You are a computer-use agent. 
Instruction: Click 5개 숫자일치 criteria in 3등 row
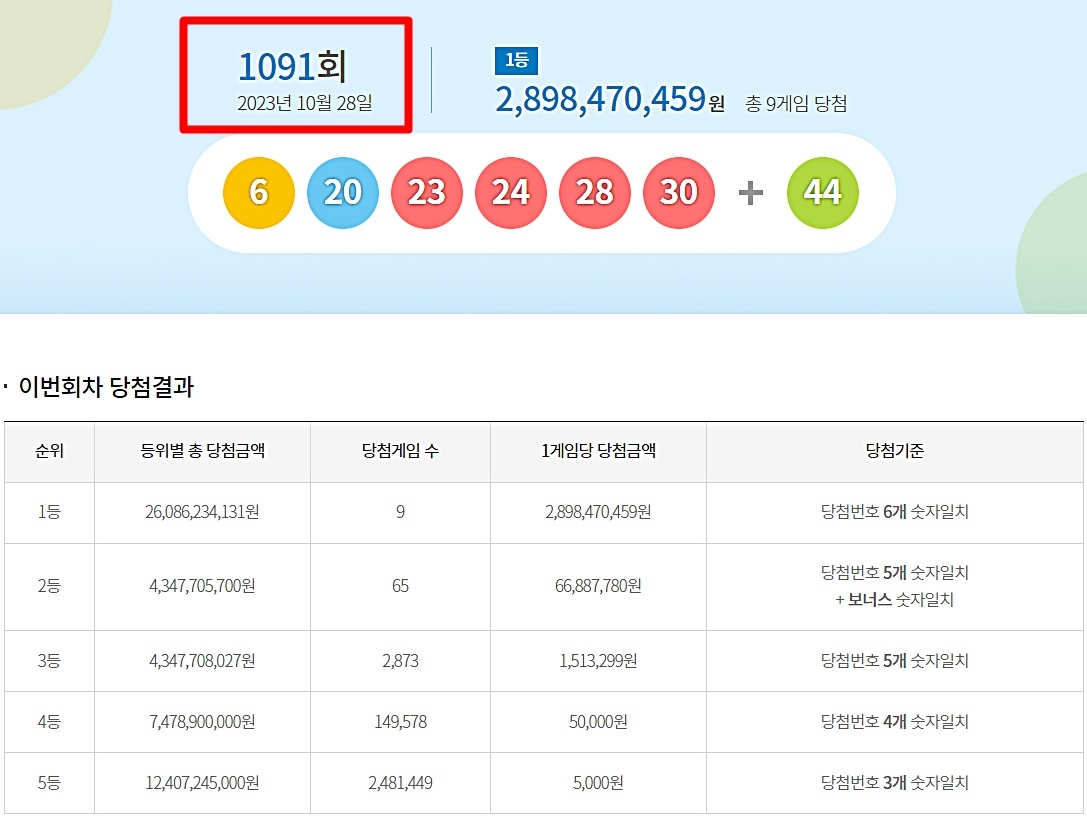895,661
